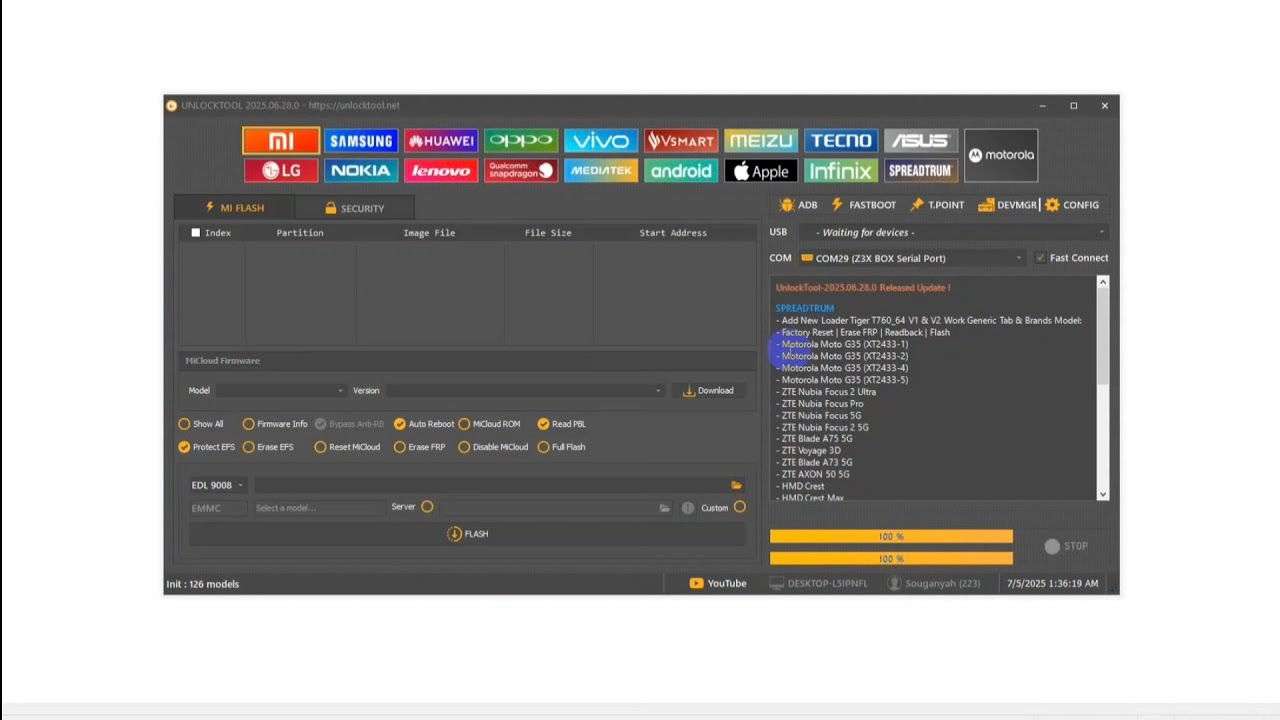
Task: Click Souganyah (223) user in status bar
Action: click(935, 583)
